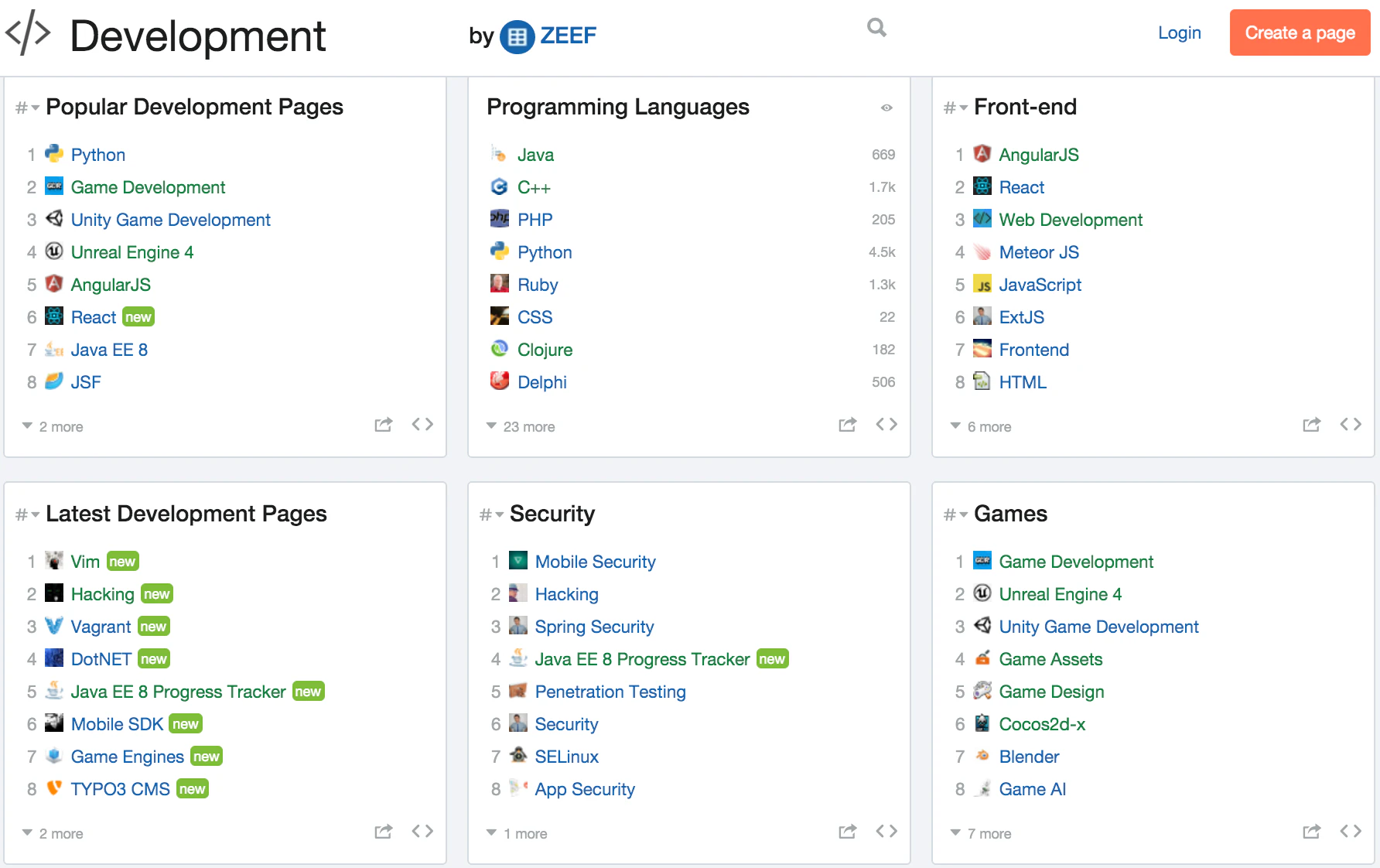Click the Create a page button
Viewport: 1380px width, 868px height.
click(x=1300, y=32)
